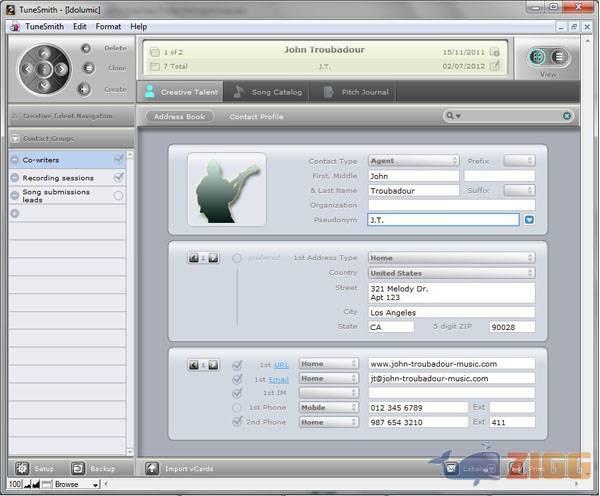Open the 1st Address Type dropdown
Image resolution: width=600 pixels, height=496 pixels.
pyautogui.click(x=450, y=257)
